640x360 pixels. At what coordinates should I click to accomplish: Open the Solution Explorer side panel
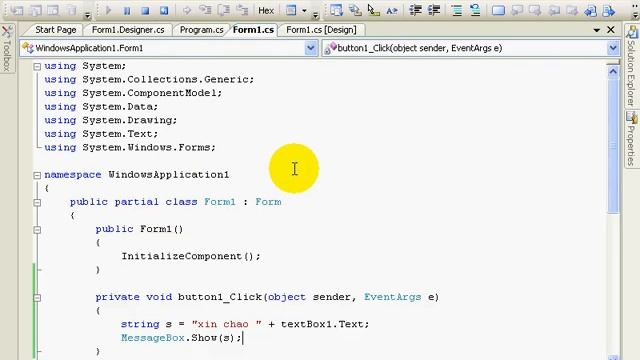pyautogui.click(x=631, y=66)
